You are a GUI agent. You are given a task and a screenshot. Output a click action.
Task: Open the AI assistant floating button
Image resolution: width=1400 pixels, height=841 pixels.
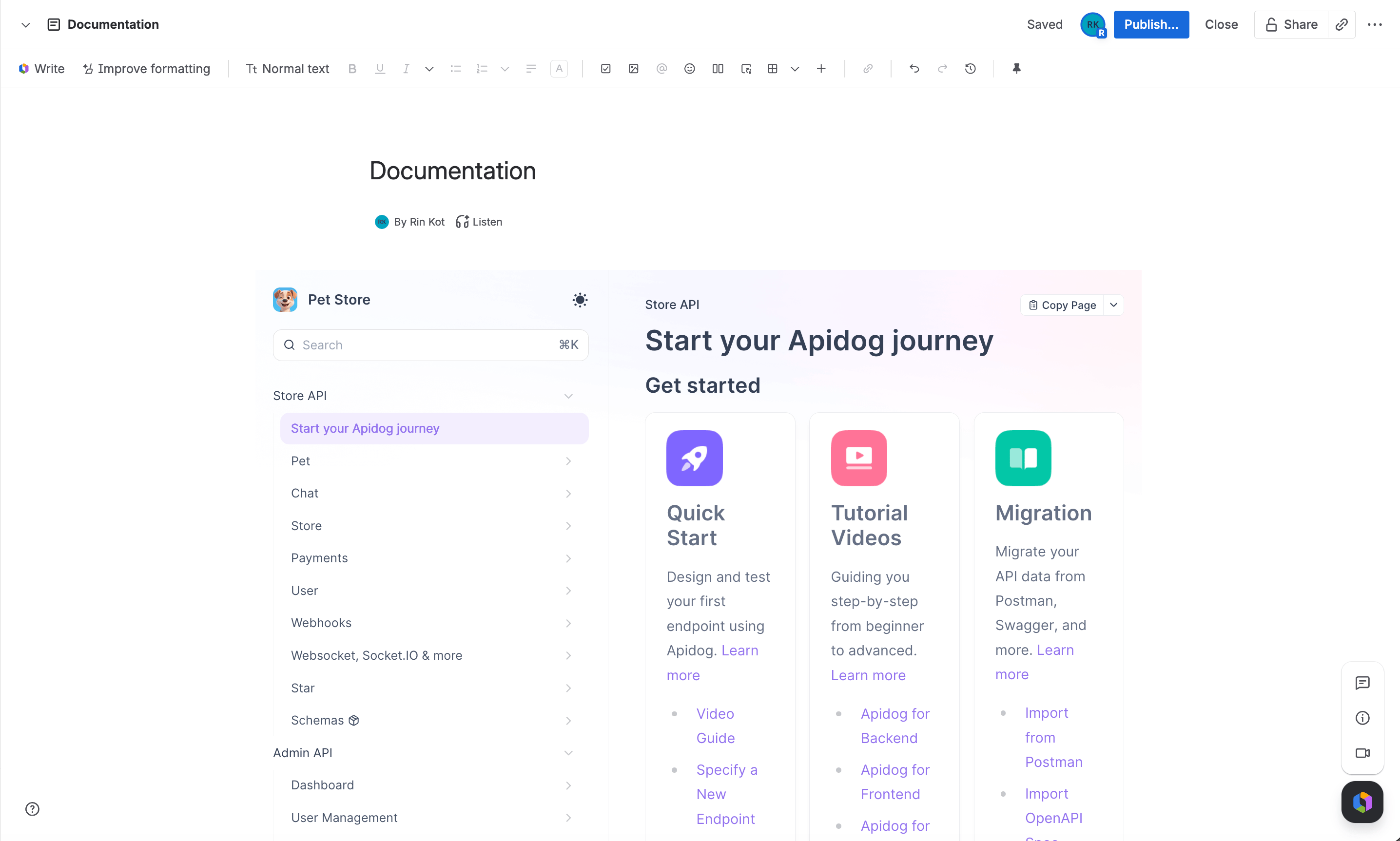[x=1362, y=802]
